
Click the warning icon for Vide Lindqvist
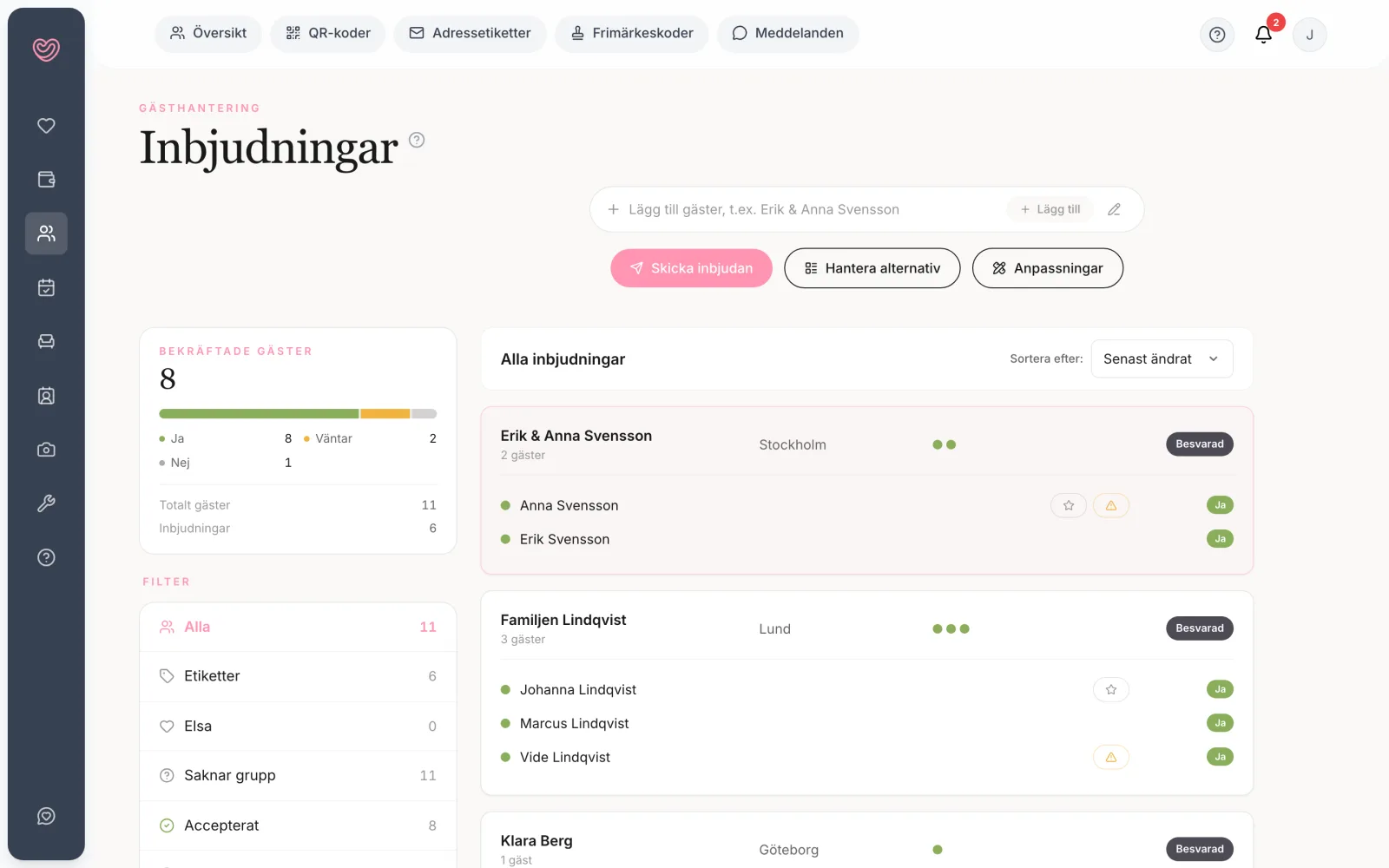1110,757
